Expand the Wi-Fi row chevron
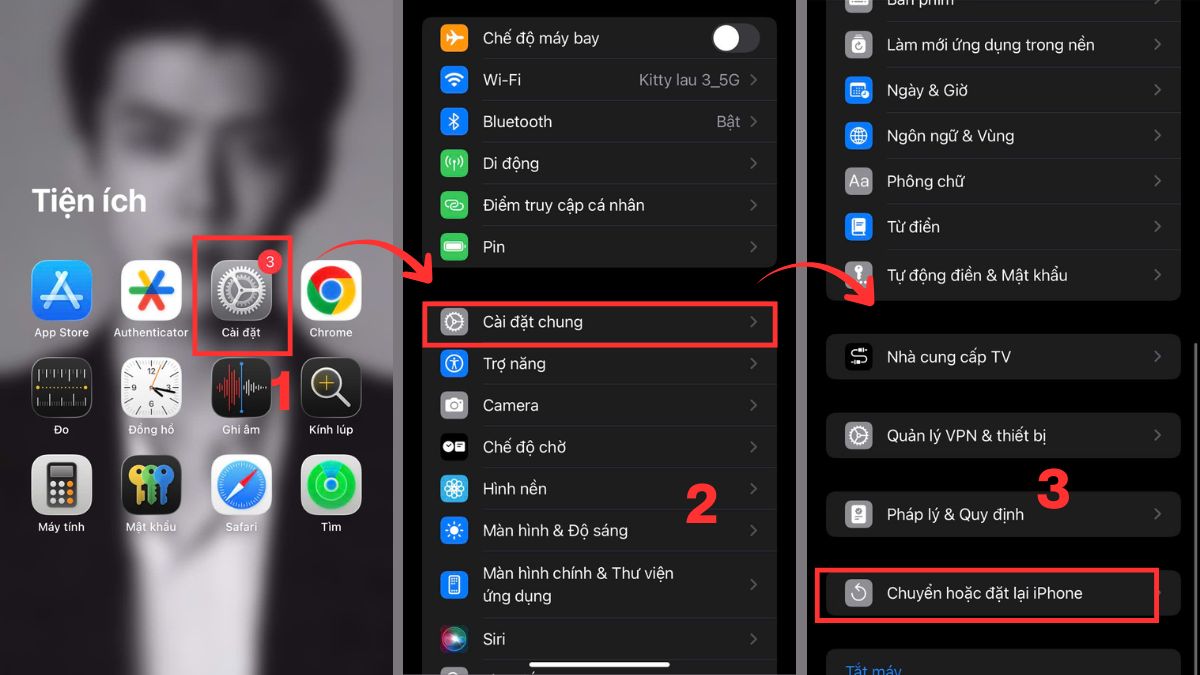 coord(754,80)
